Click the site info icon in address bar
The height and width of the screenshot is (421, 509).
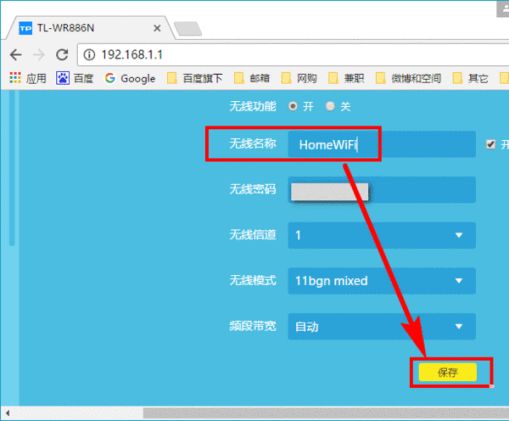89,55
